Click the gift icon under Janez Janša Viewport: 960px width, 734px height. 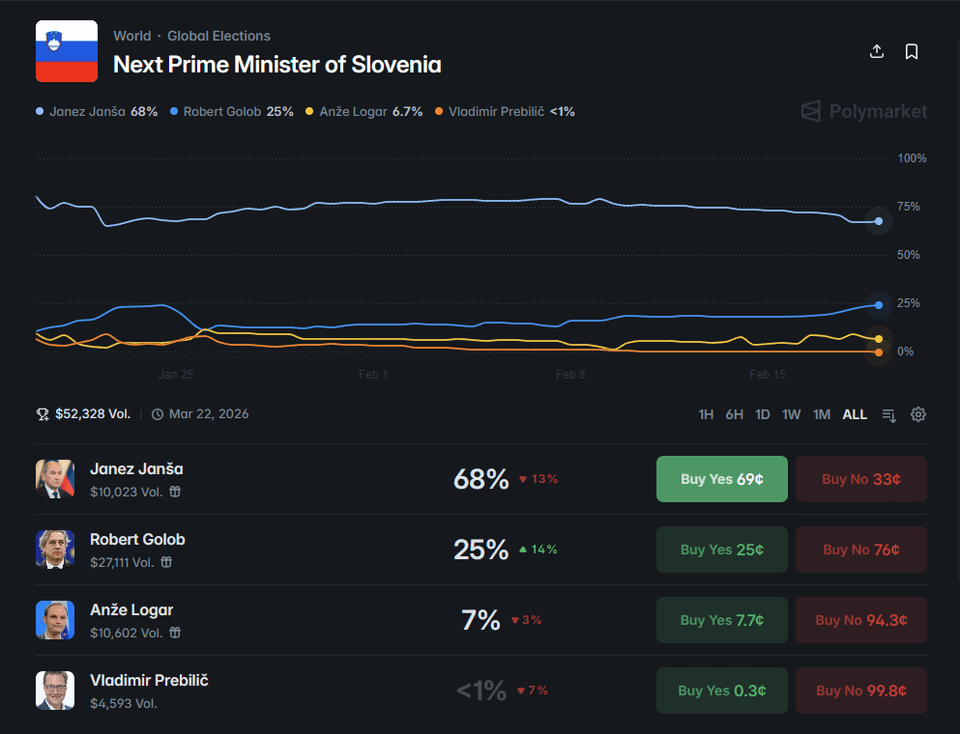tap(174, 492)
